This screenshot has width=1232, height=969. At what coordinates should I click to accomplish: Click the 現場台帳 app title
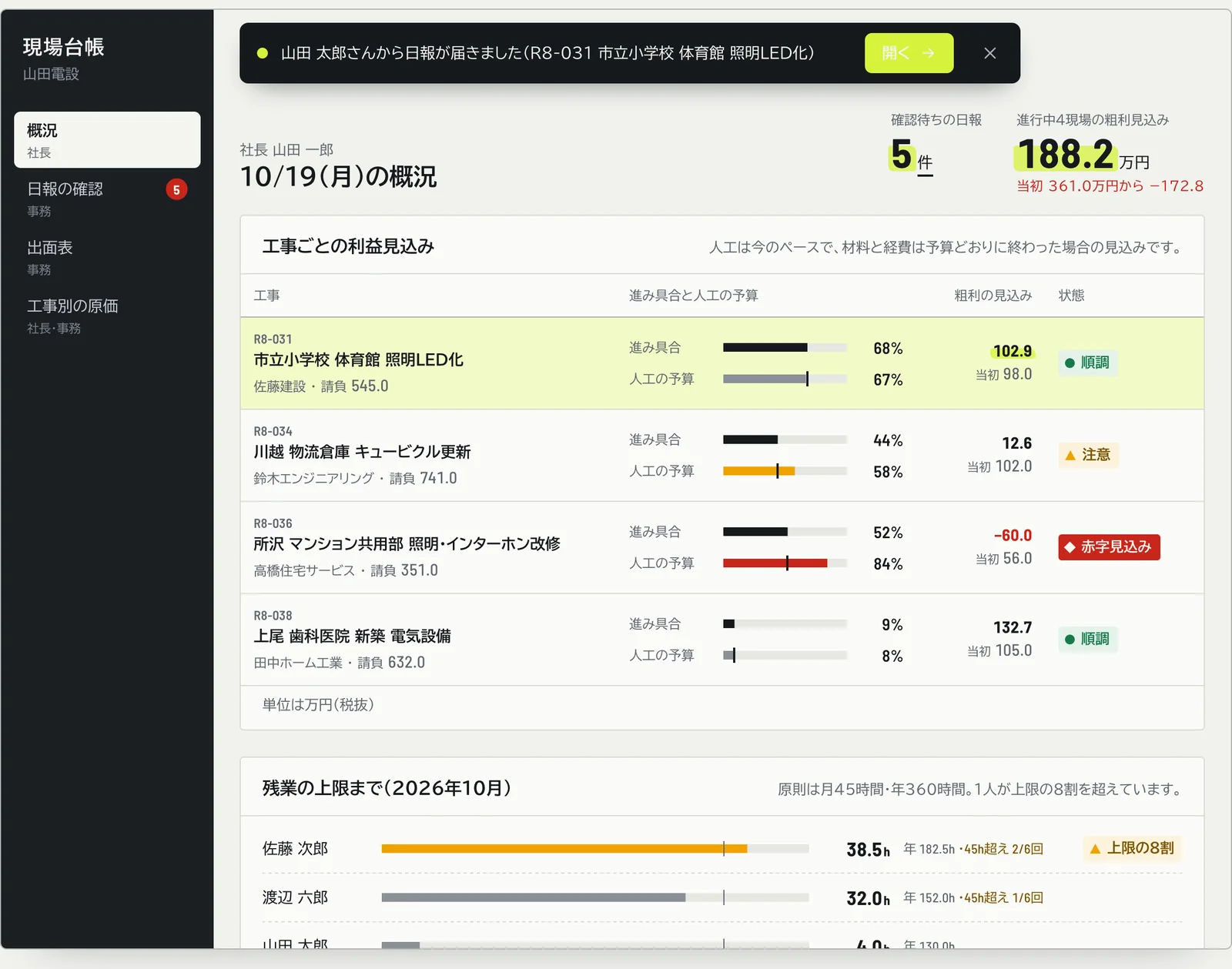[x=63, y=47]
